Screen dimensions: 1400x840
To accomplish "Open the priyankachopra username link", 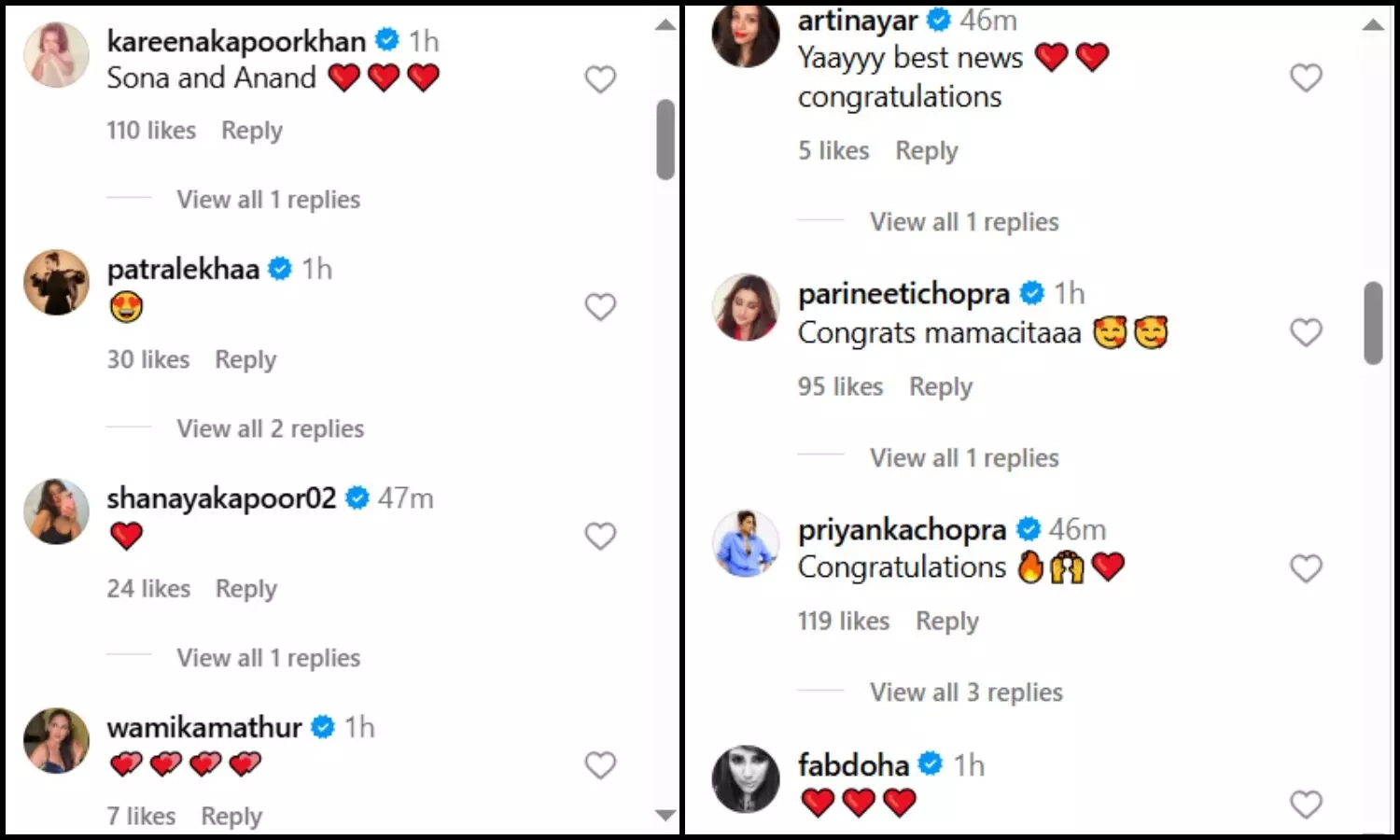I will [902, 529].
